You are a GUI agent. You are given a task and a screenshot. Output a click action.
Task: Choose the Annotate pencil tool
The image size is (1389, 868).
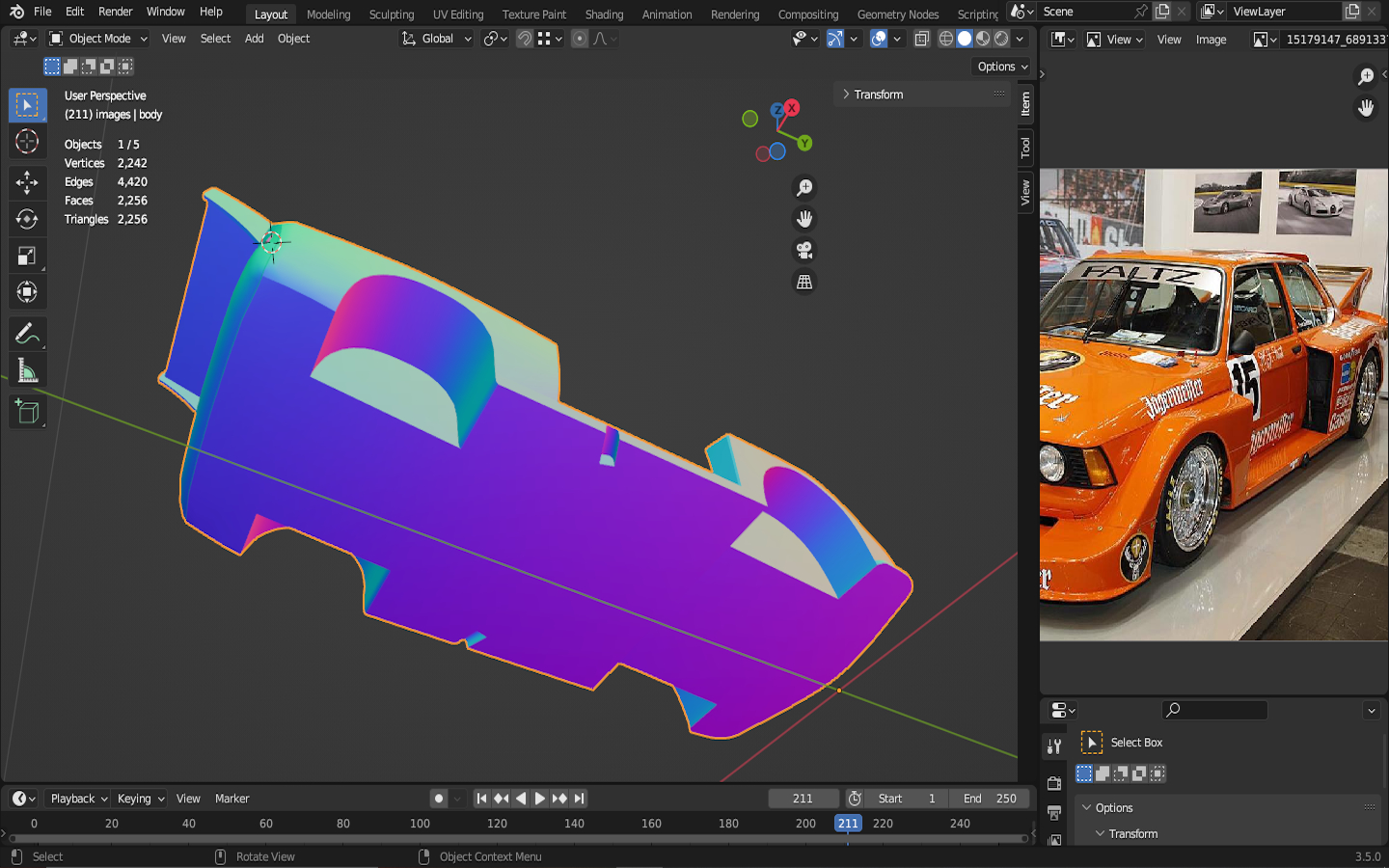(x=27, y=334)
